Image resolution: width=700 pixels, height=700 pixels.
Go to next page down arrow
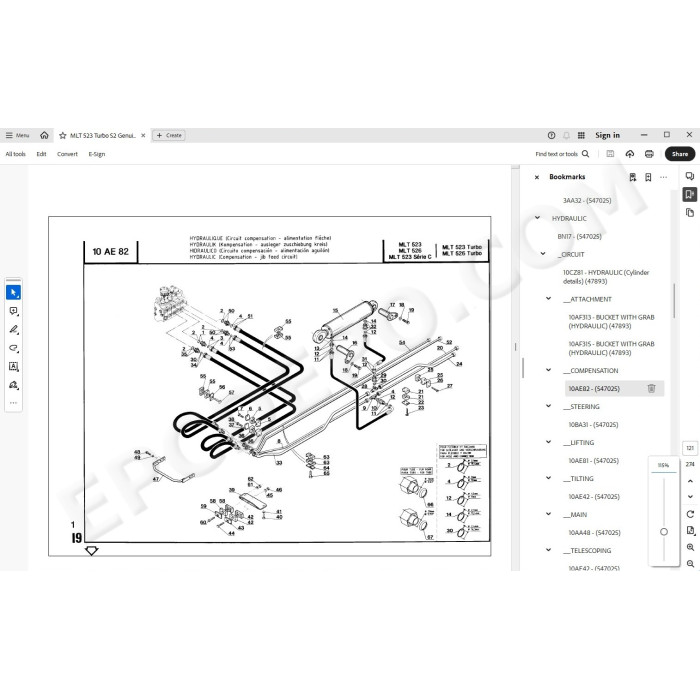coord(690,496)
